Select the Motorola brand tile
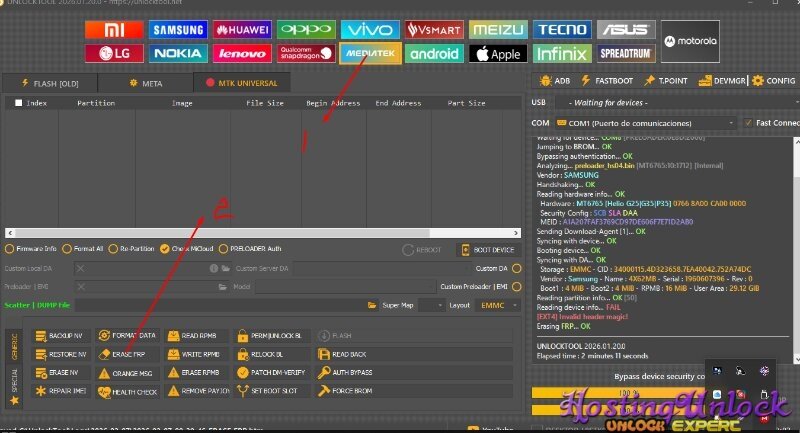This screenshot has width=800, height=433. 690,41
